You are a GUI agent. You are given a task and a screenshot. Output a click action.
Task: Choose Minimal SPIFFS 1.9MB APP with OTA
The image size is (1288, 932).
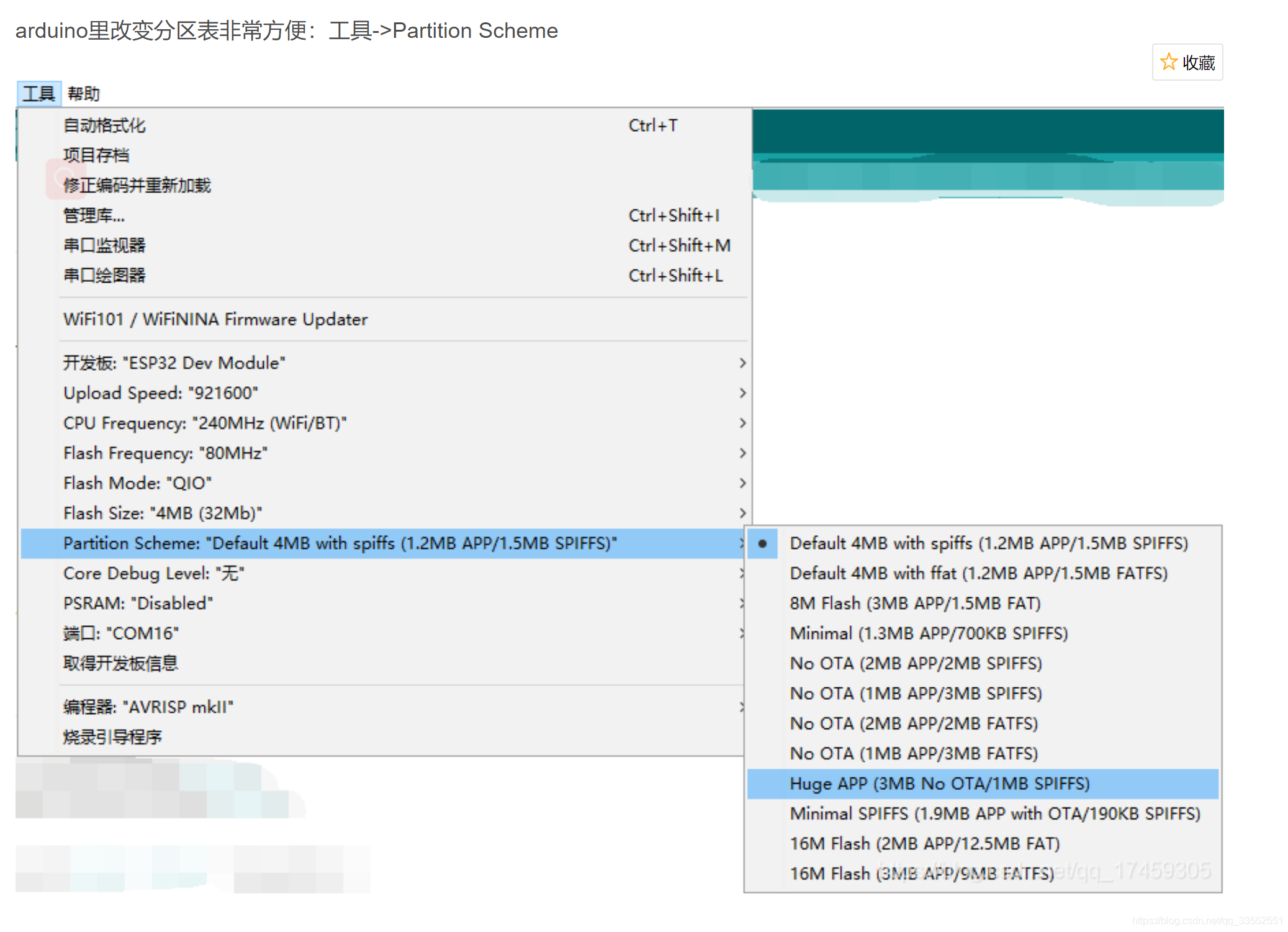click(x=994, y=813)
